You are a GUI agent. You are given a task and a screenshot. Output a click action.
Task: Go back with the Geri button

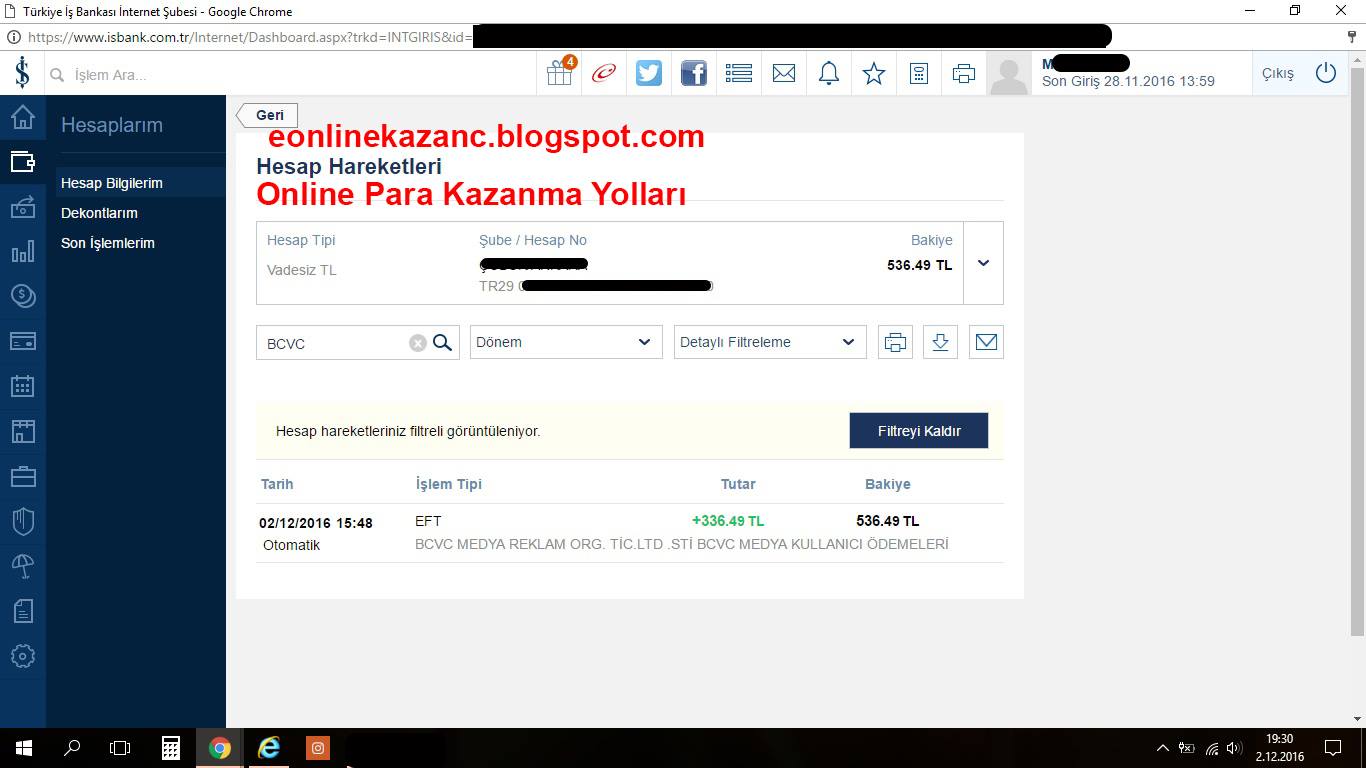tap(268, 115)
